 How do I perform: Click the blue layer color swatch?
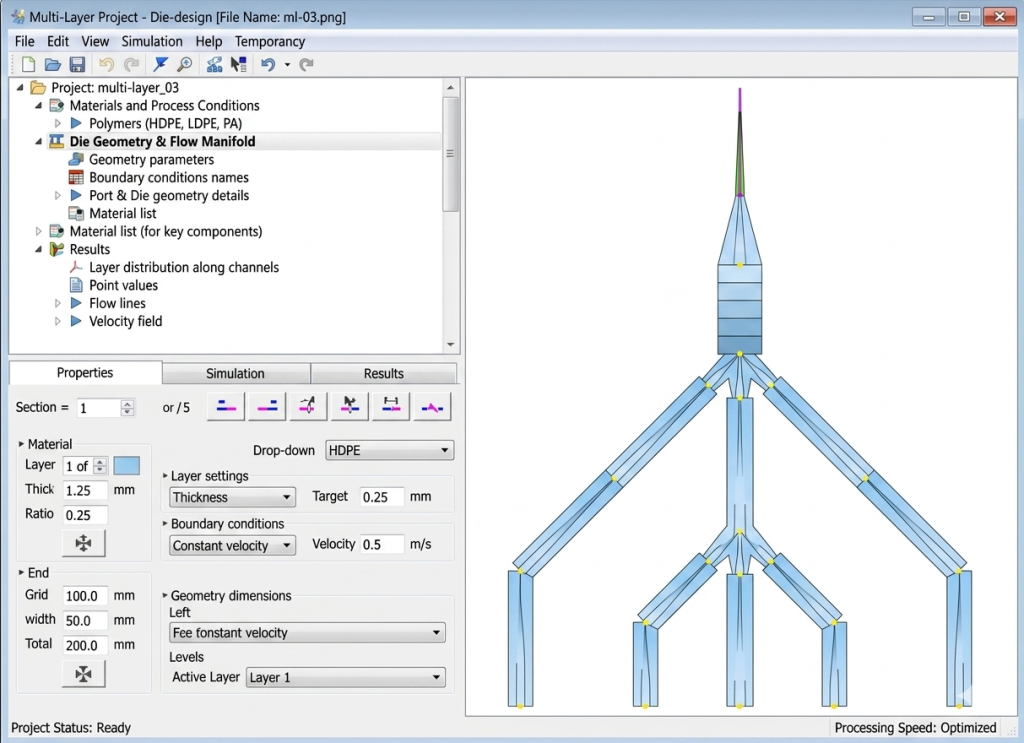point(127,466)
